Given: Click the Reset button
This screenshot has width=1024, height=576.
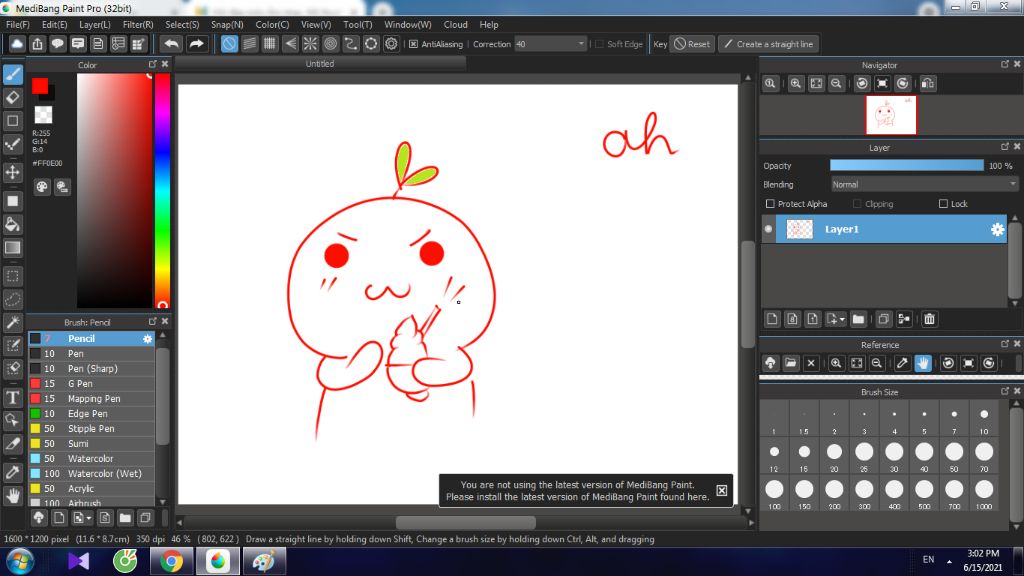Looking at the screenshot, I should point(692,44).
